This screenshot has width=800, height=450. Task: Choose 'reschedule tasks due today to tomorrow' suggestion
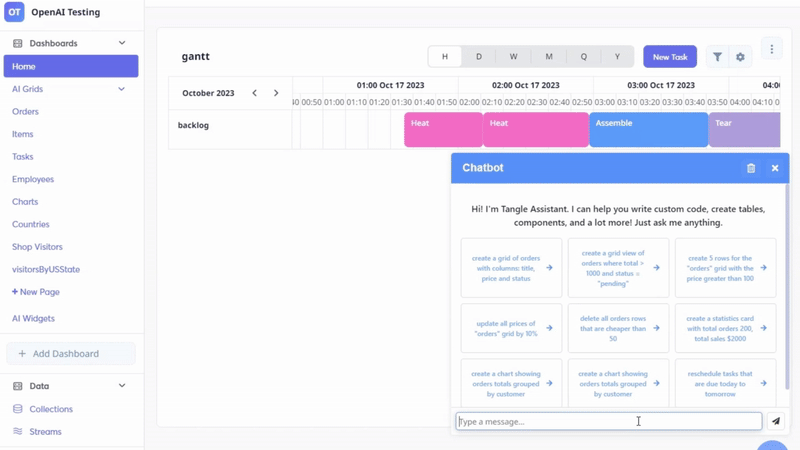(726, 383)
